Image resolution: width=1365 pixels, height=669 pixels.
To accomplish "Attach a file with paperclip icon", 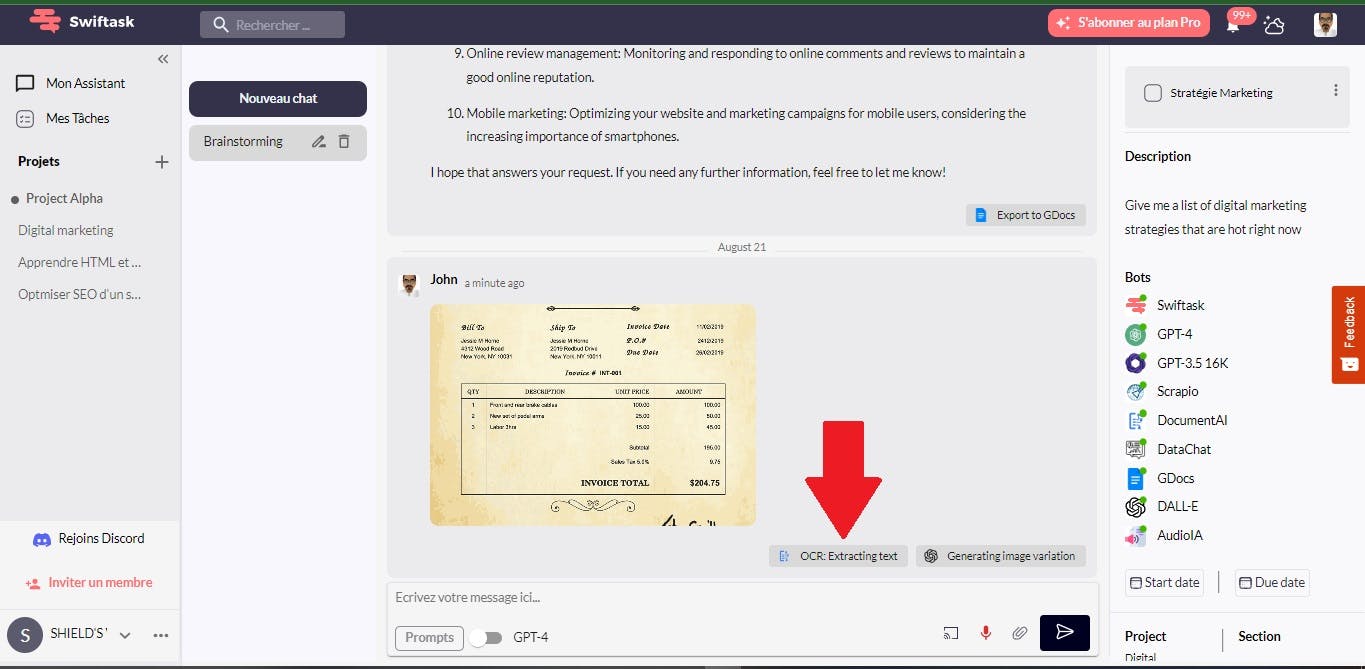I will coord(1019,633).
